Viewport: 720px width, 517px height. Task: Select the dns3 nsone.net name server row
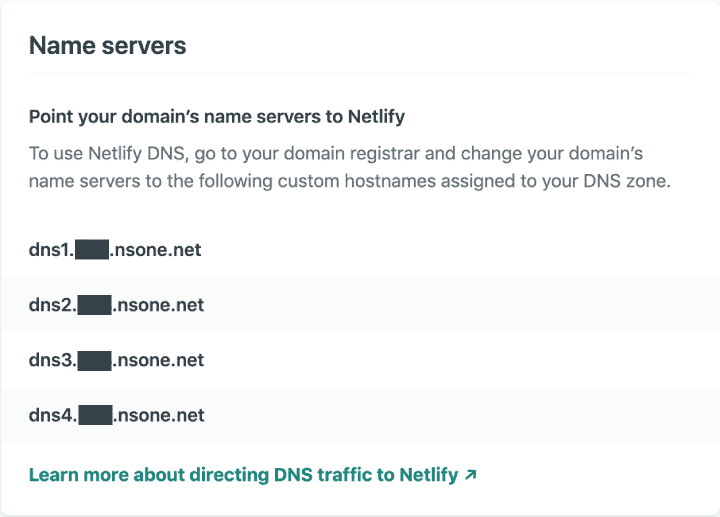pos(360,360)
